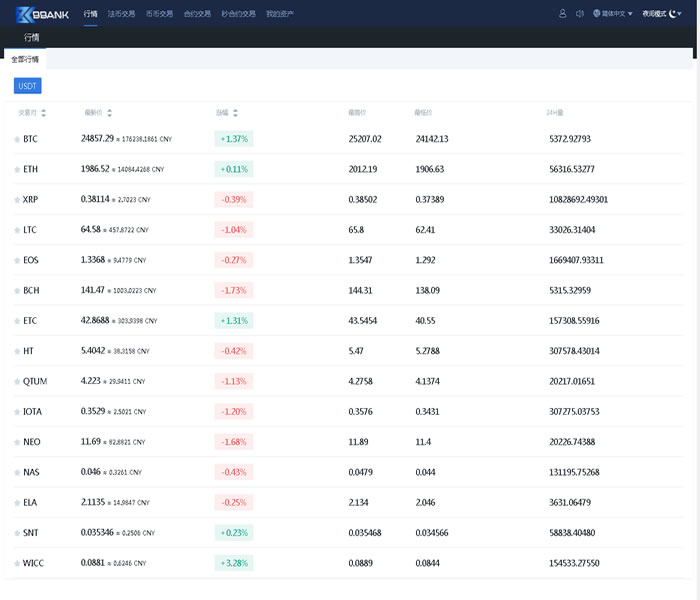The width and height of the screenshot is (700, 600).
Task: Click XRP volume 10828692.49301
Action: coord(578,200)
